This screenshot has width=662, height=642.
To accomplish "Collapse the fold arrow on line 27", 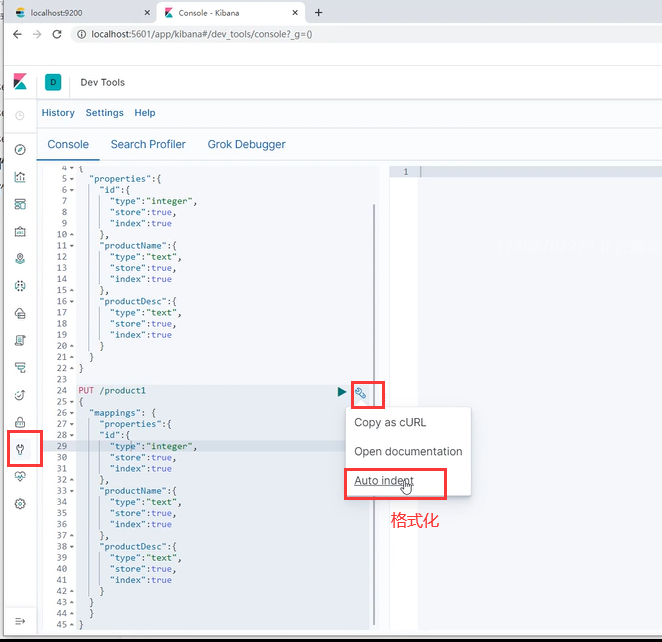I will point(72,424).
